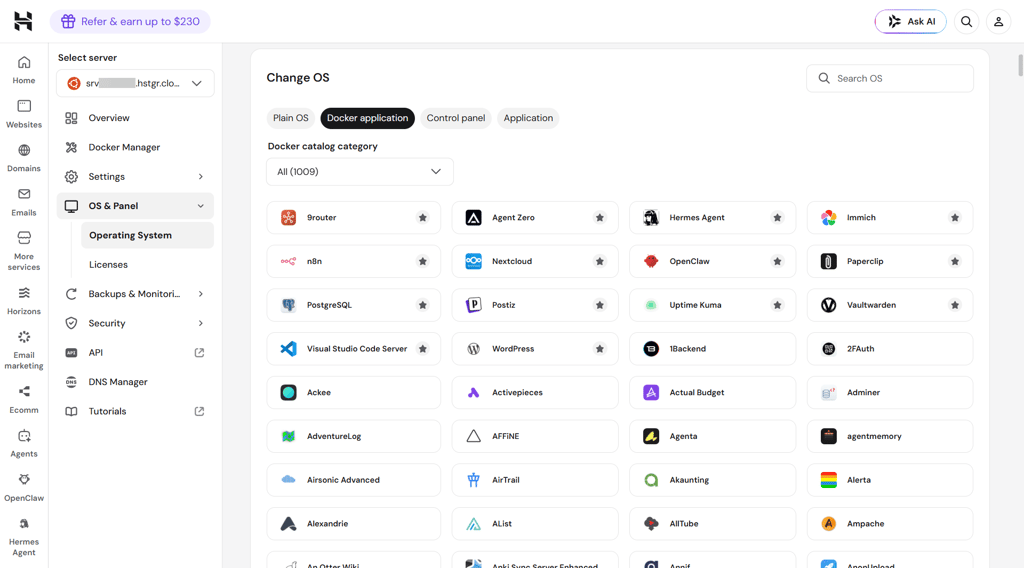Click the Hostinger logo icon
Viewport: 1024px width, 568px height.
(23, 21)
